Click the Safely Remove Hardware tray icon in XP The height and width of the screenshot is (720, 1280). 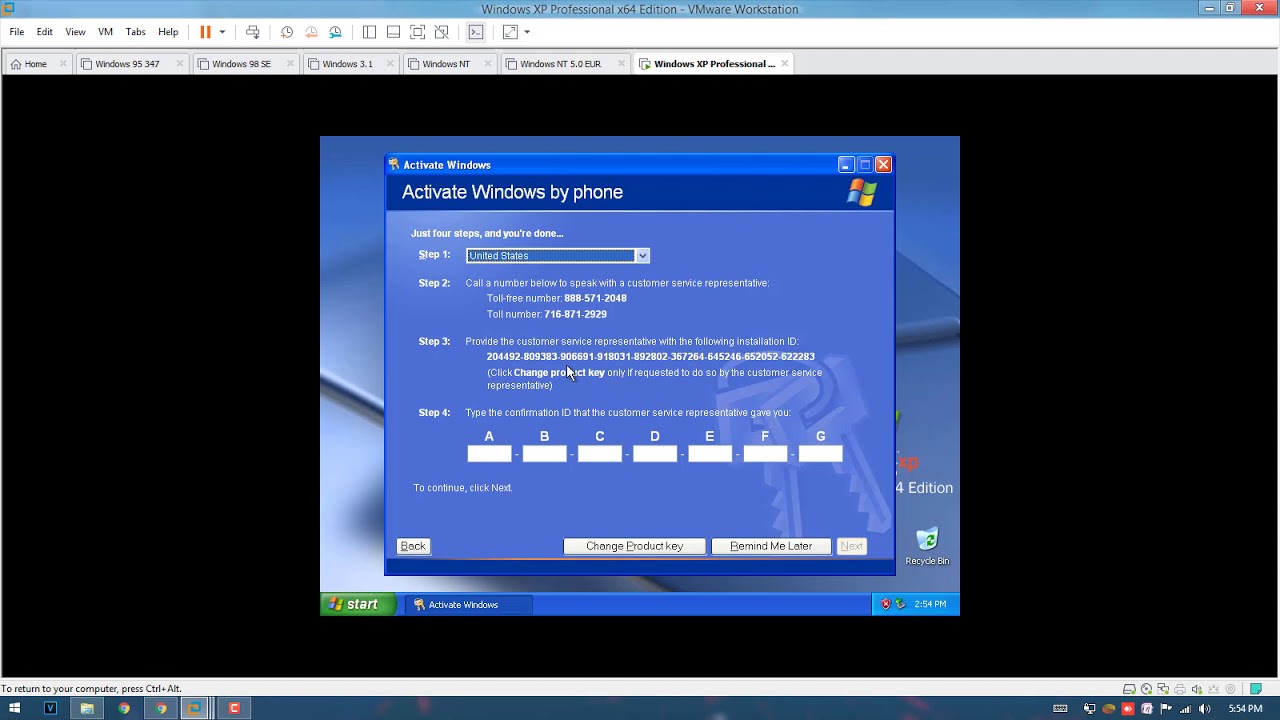tap(900, 604)
